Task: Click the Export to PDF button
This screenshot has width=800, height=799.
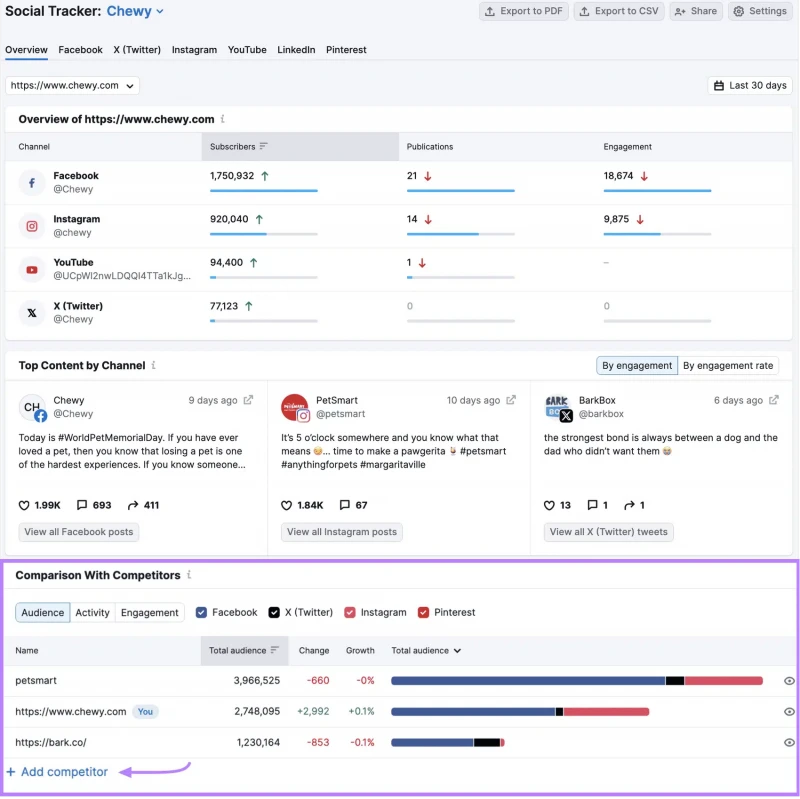Action: coord(523,11)
